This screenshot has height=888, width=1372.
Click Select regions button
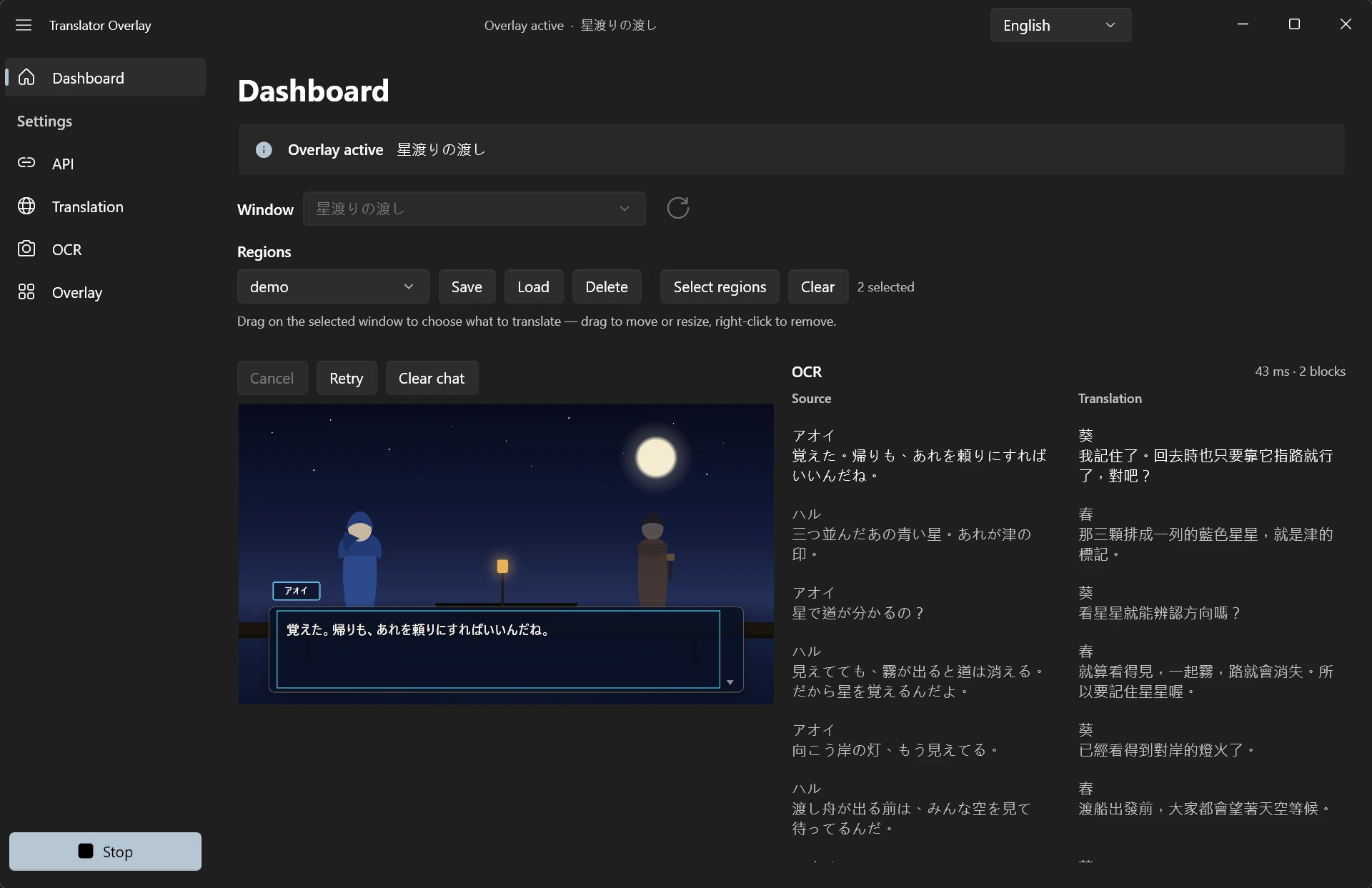click(x=720, y=286)
